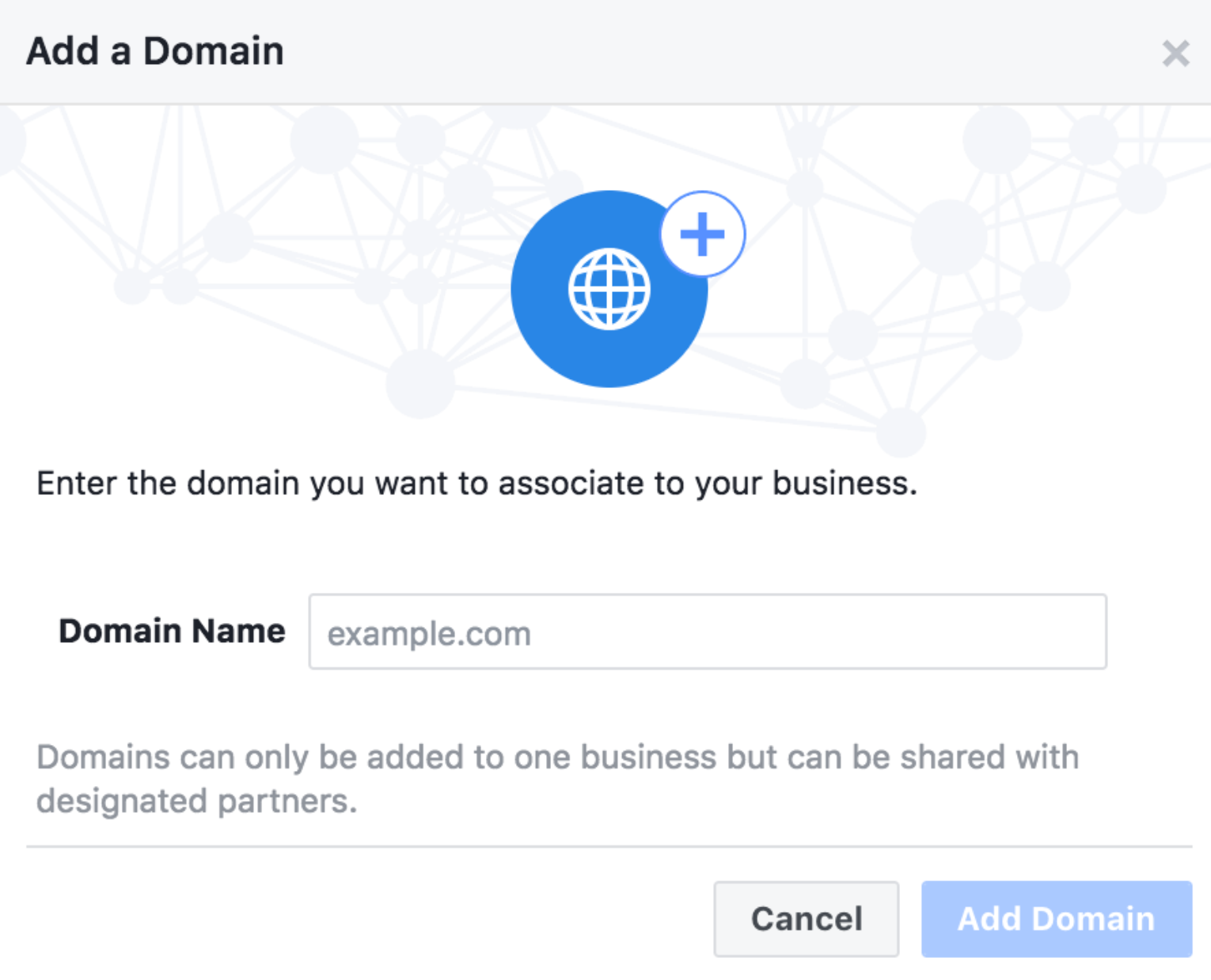Click the "Domains can only be added" note

(x=557, y=757)
